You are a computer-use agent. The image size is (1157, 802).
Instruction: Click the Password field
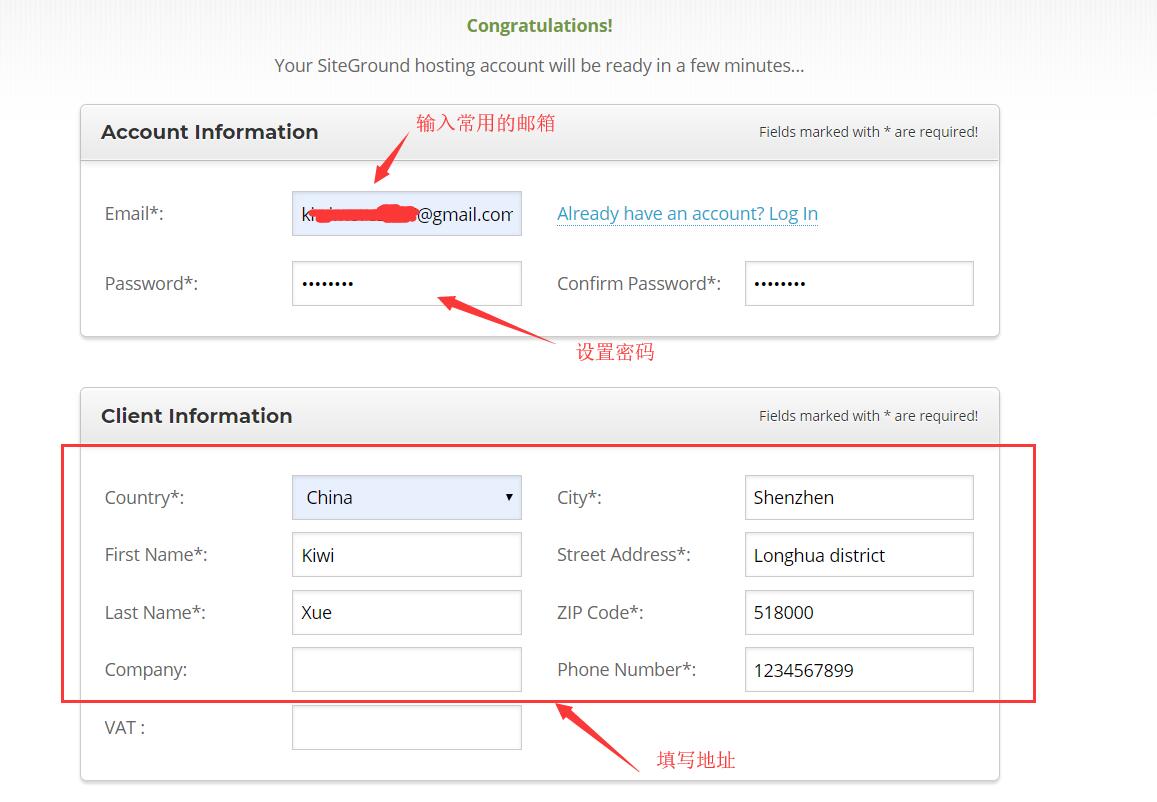click(406, 283)
